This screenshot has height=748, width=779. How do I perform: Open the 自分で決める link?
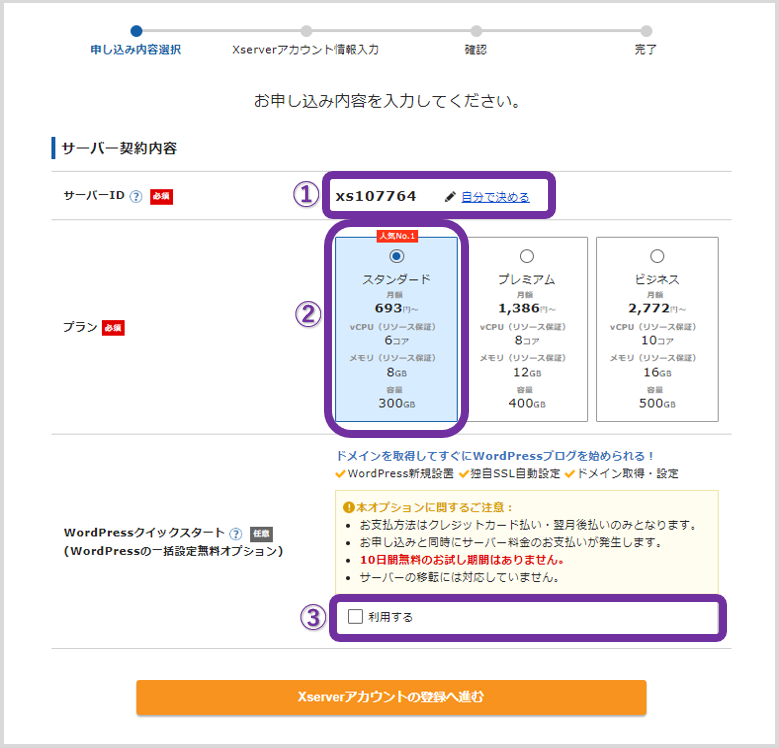coord(495,197)
